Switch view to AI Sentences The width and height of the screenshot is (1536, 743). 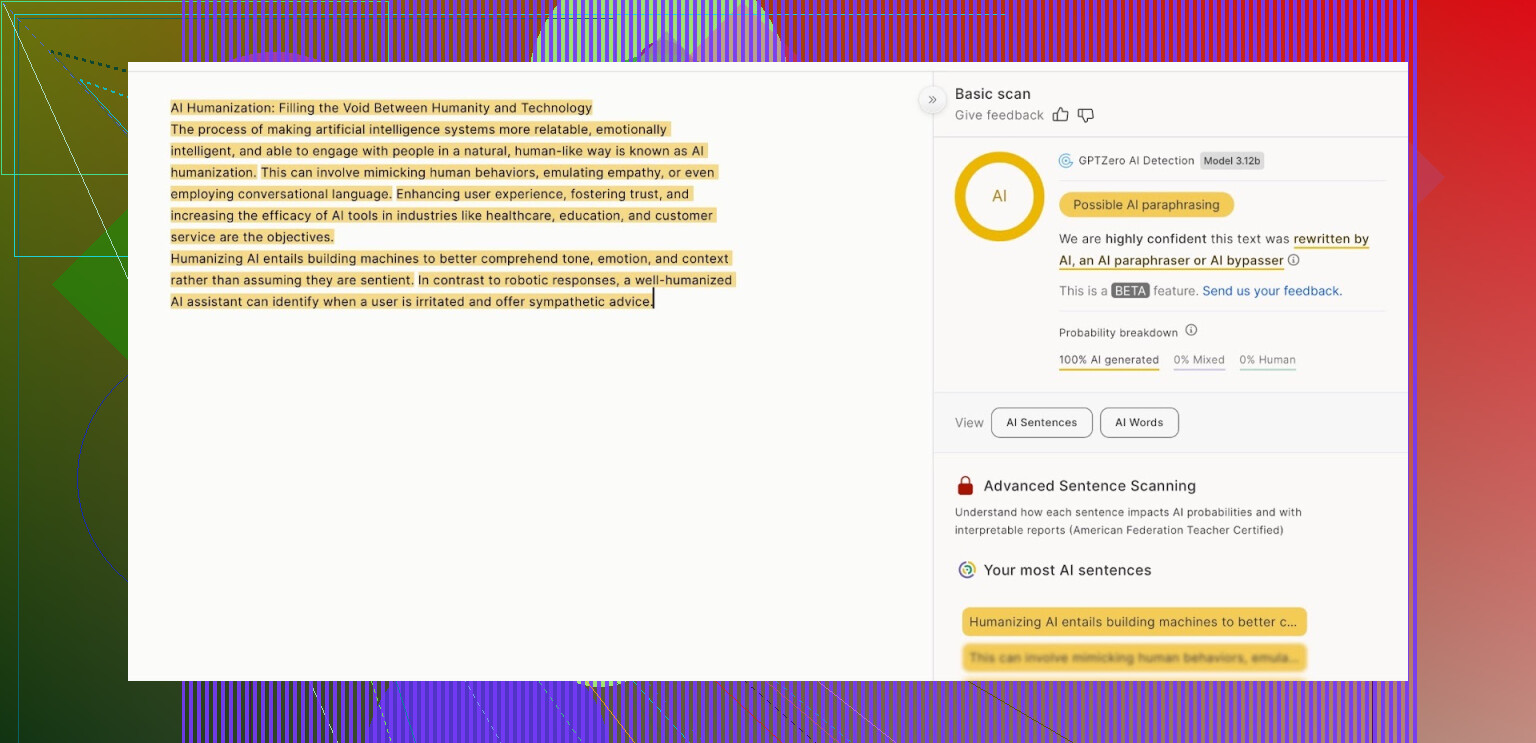click(x=1041, y=423)
